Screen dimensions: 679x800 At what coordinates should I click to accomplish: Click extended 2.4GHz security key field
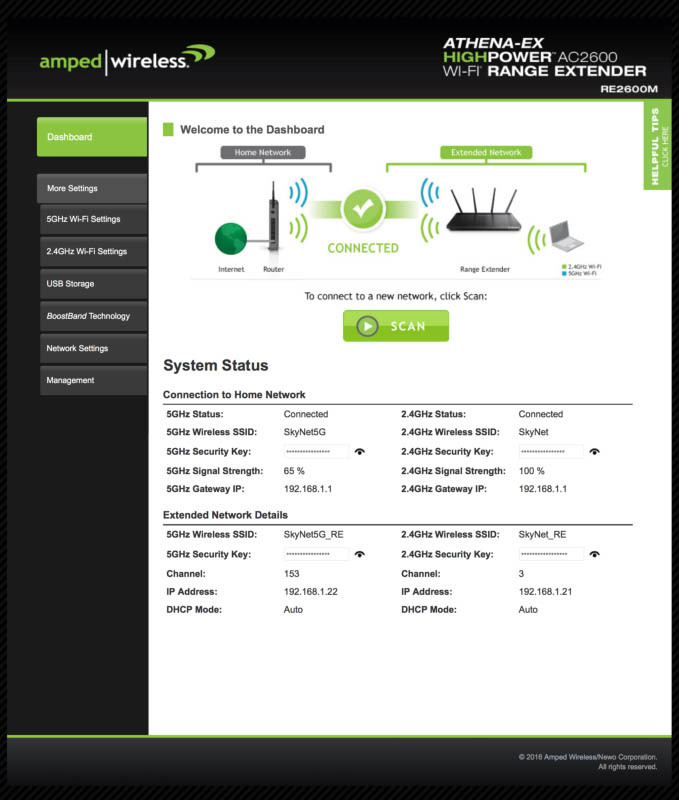551,554
